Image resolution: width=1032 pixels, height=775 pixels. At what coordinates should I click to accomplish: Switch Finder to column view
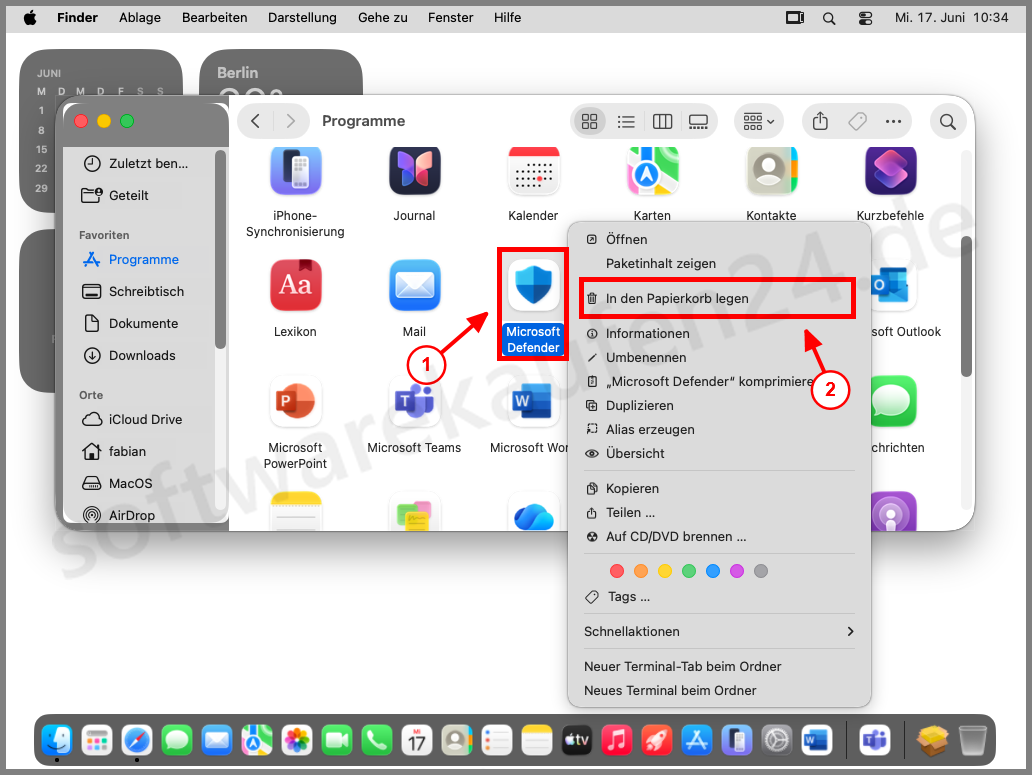tap(662, 121)
